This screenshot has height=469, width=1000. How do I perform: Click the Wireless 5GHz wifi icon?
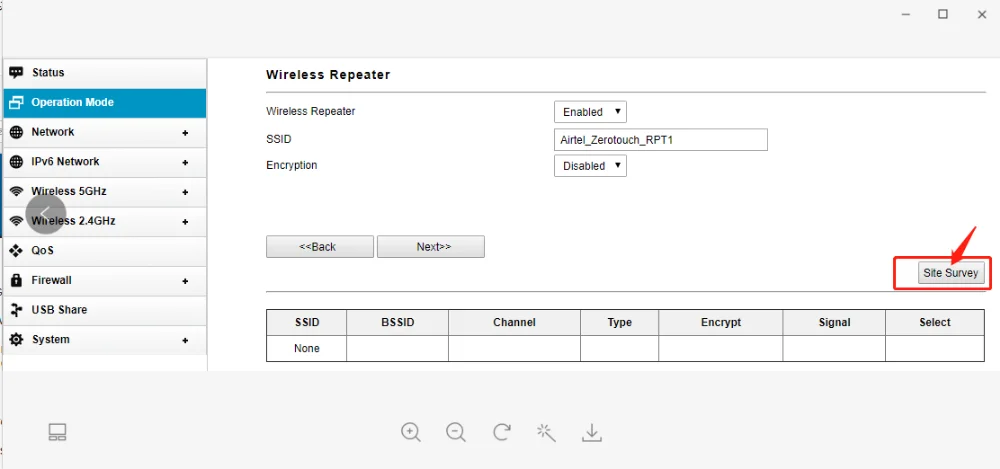pos(17,191)
